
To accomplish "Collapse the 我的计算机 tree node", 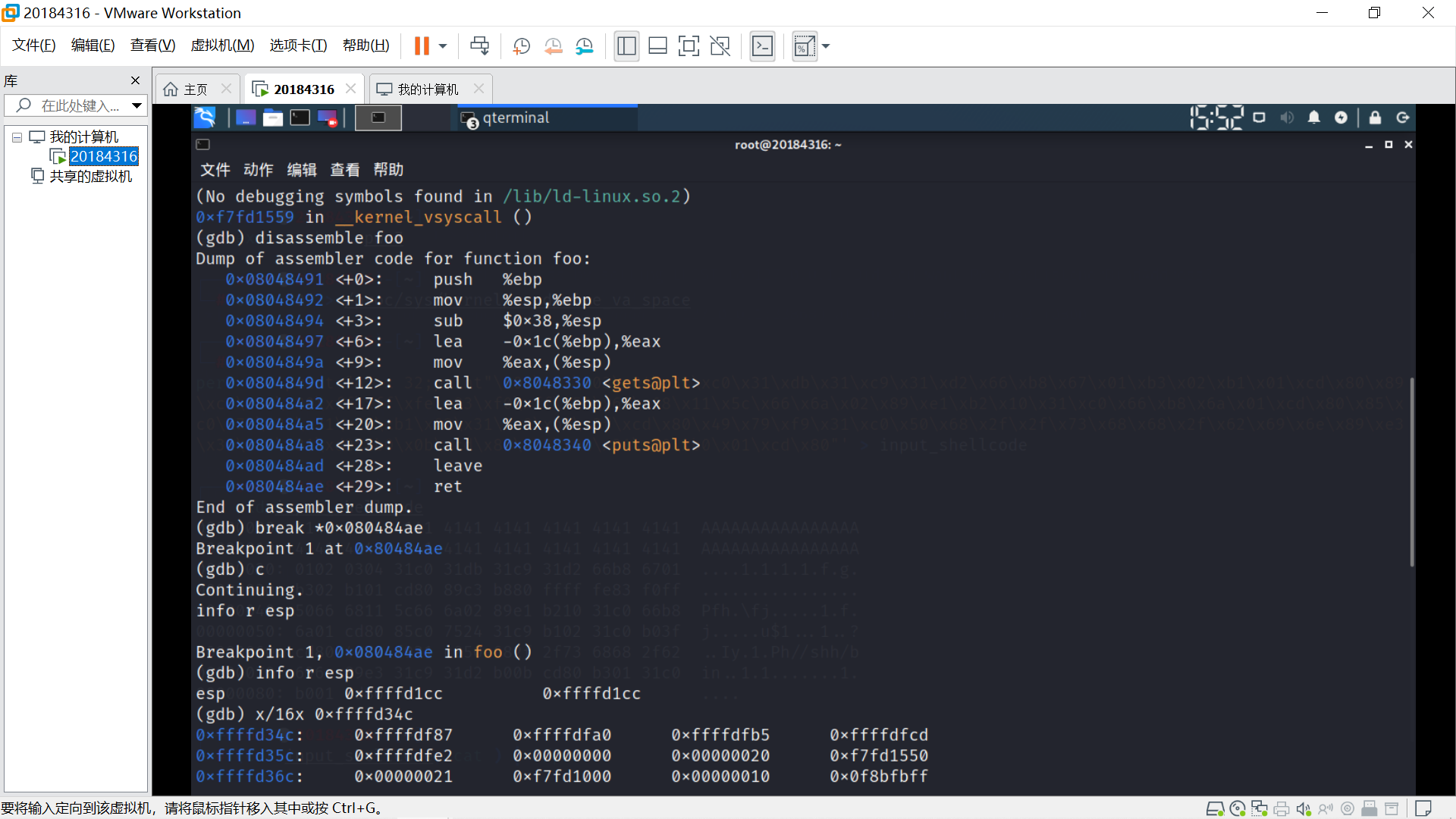I will (x=17, y=137).
